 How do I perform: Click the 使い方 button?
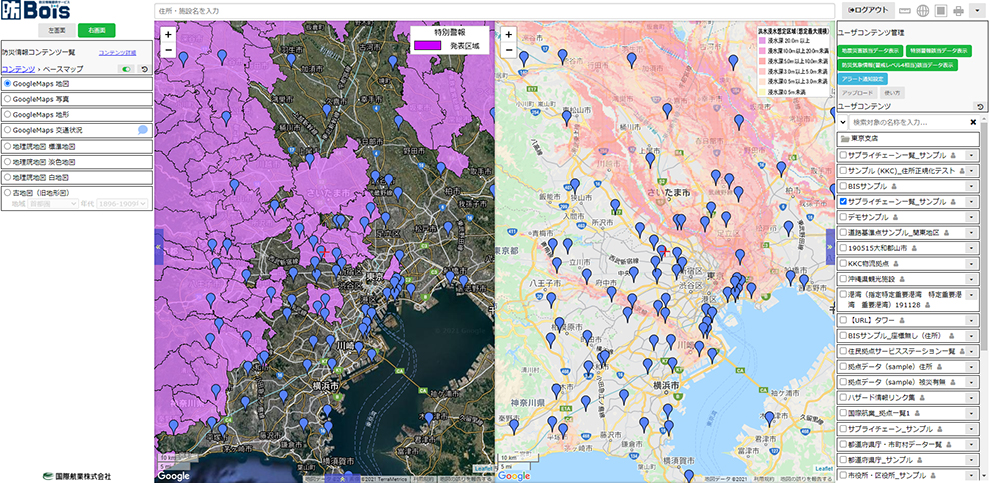[x=893, y=93]
